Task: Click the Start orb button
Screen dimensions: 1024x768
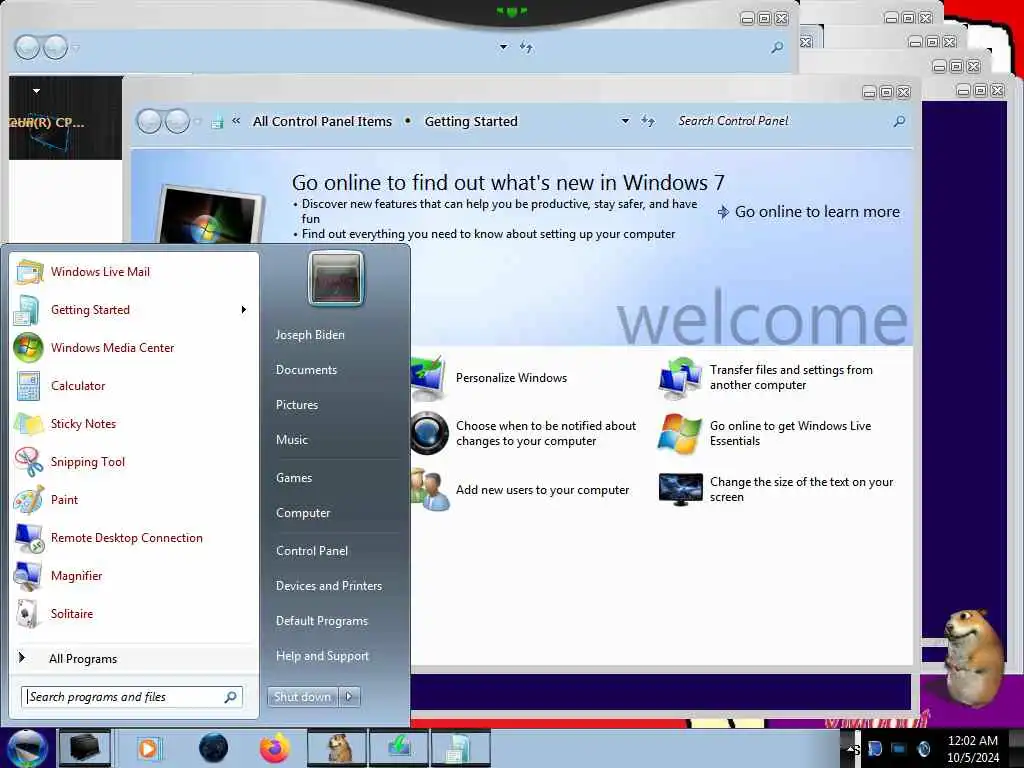Action: (x=27, y=748)
